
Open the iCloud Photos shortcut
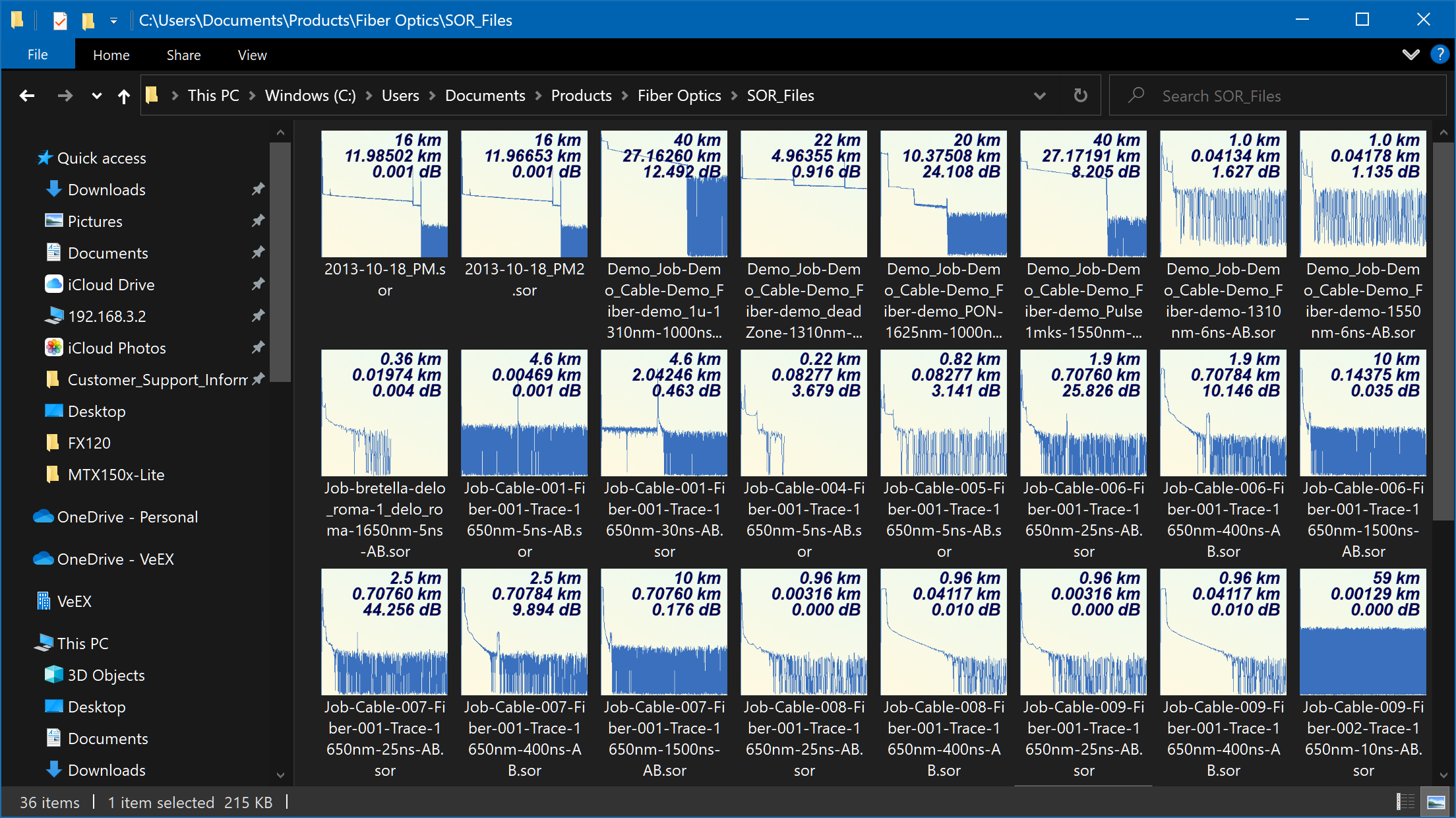pyautogui.click(x=117, y=348)
